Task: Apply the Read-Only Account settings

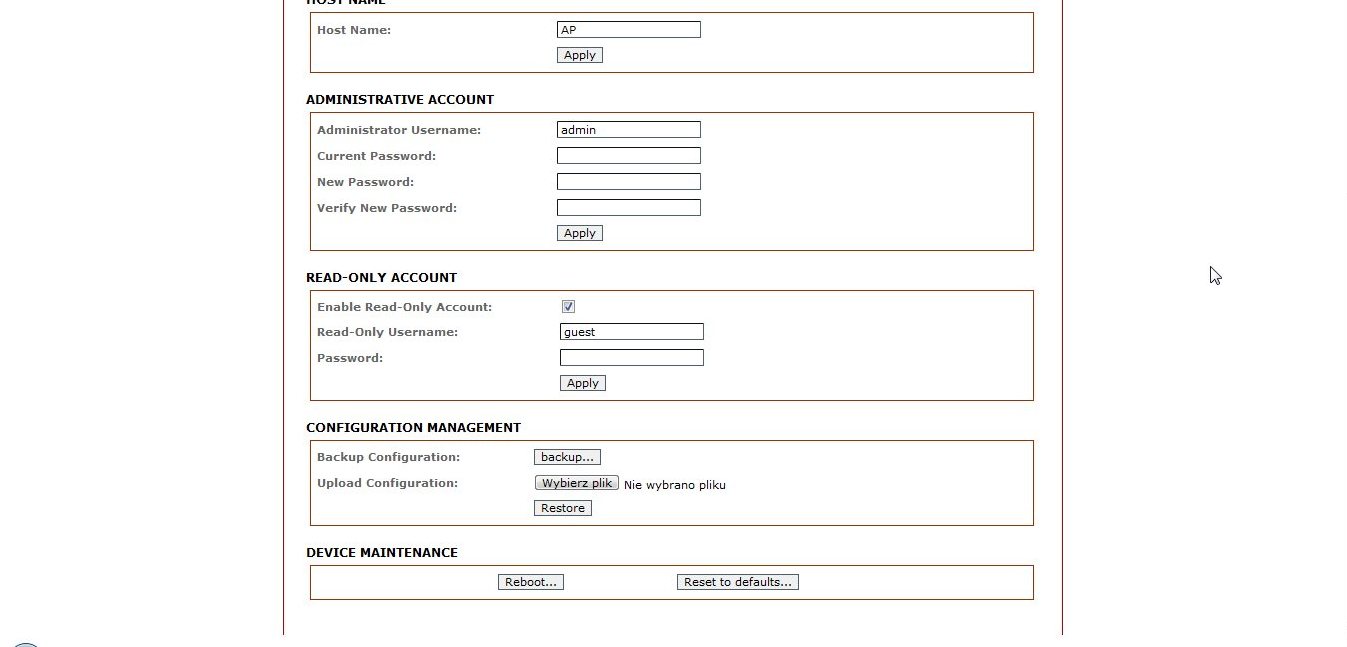Action: click(x=583, y=383)
